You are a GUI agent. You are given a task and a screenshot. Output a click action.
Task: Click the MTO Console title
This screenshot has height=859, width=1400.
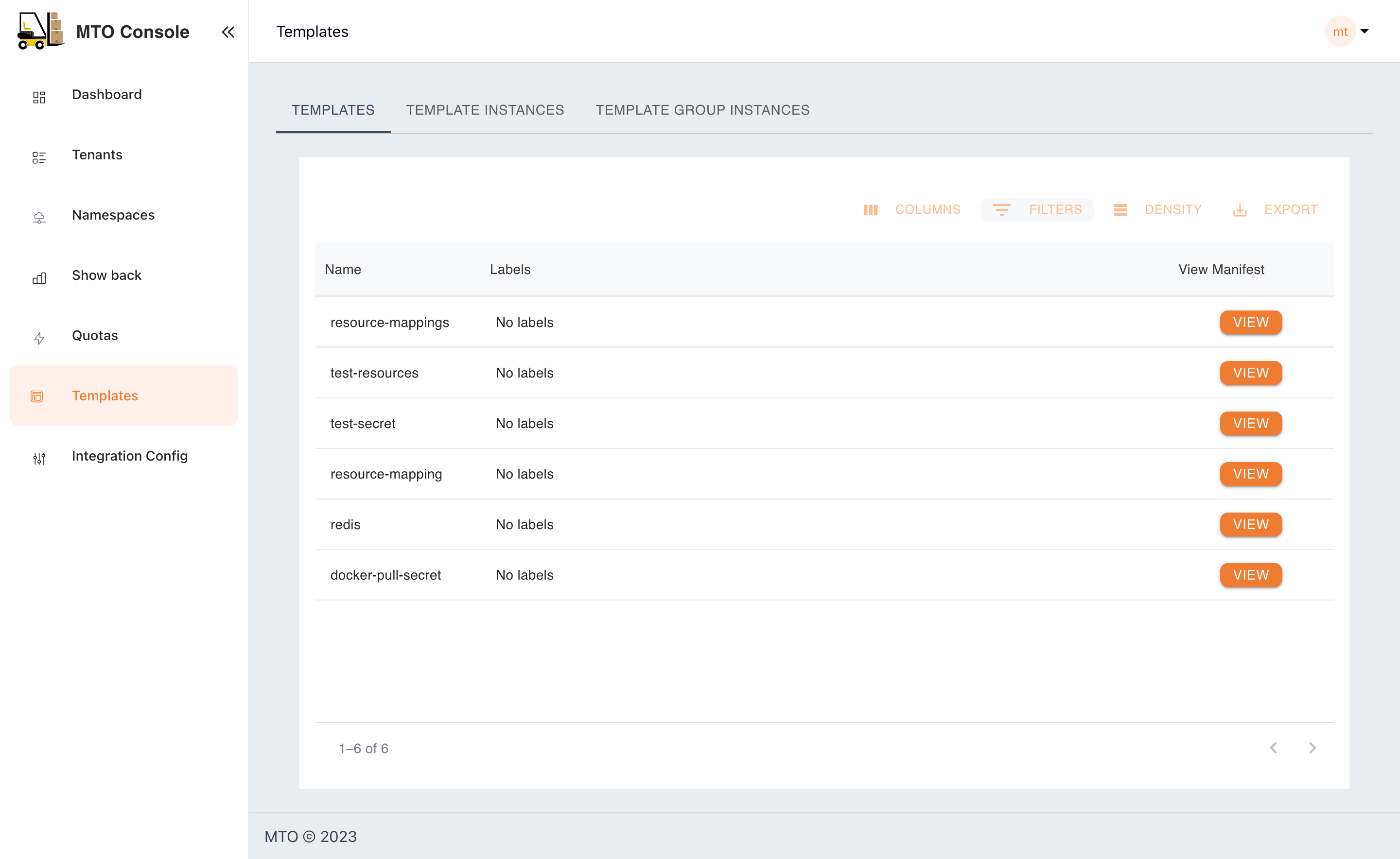point(132,32)
